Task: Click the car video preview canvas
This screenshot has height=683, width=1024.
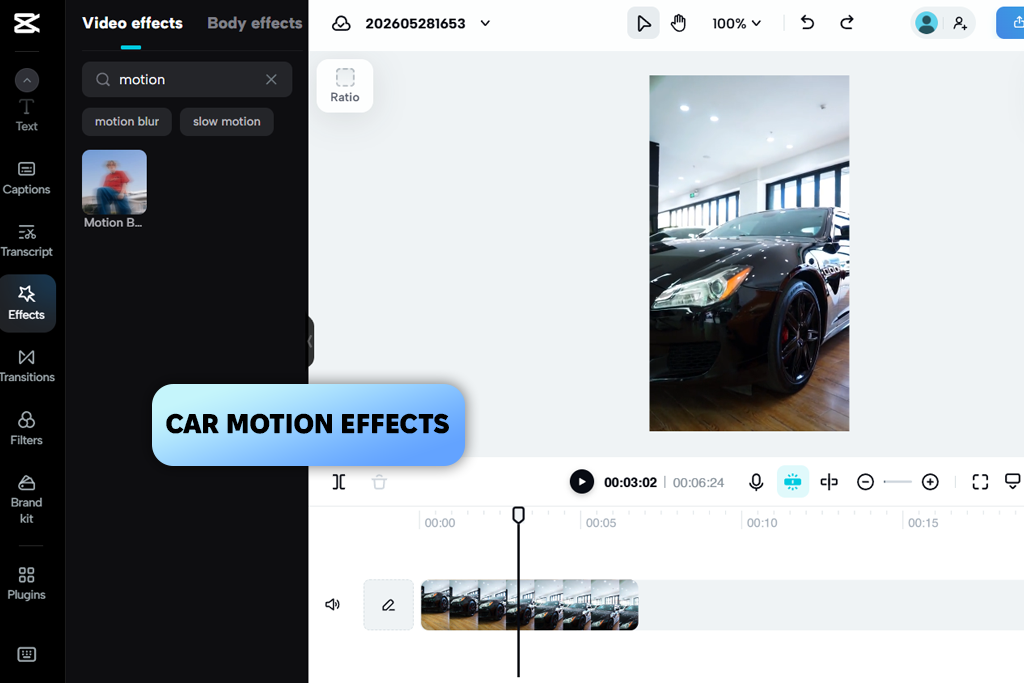Action: tap(749, 253)
